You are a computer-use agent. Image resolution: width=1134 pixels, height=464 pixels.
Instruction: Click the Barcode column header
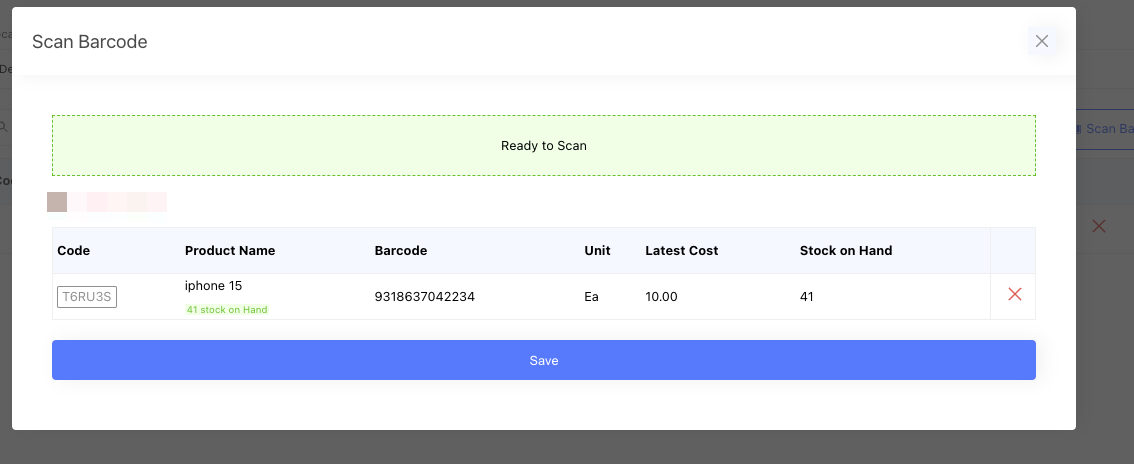[x=401, y=250]
